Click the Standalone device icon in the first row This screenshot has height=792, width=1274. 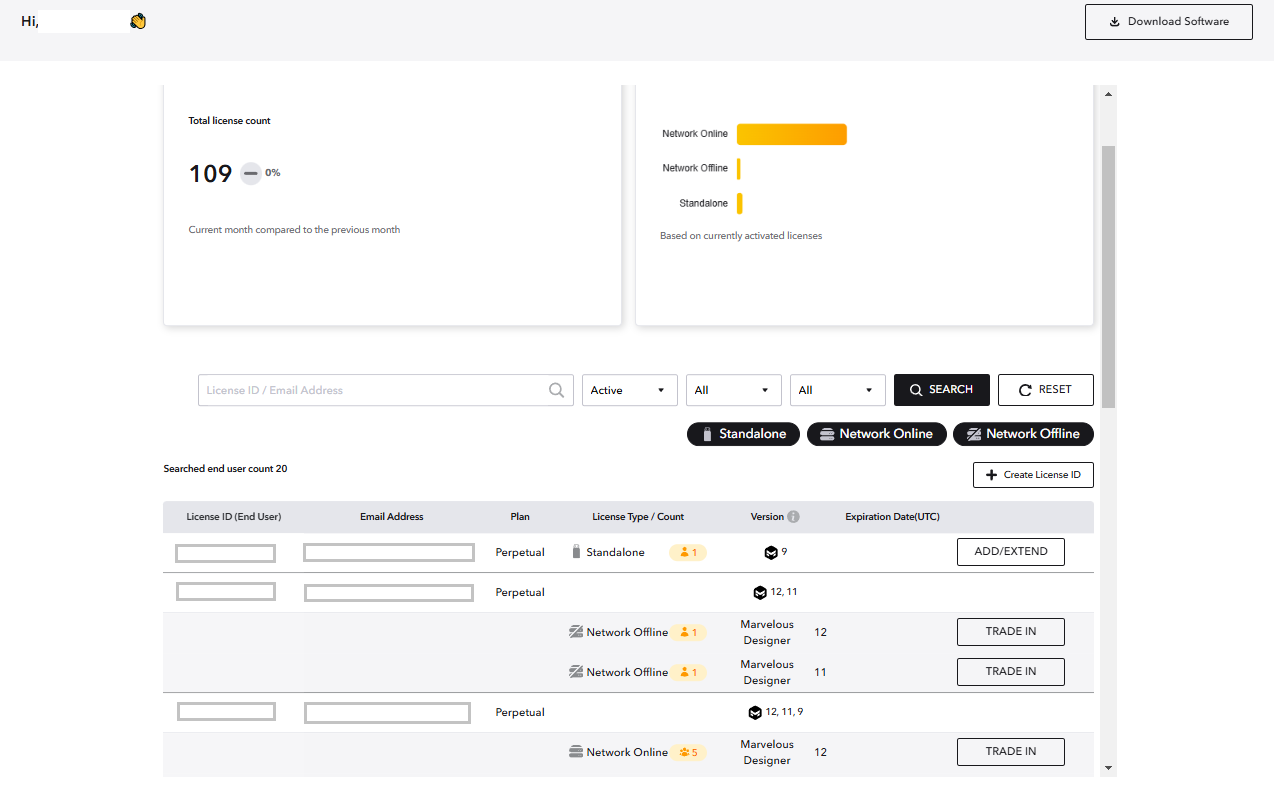pos(575,551)
